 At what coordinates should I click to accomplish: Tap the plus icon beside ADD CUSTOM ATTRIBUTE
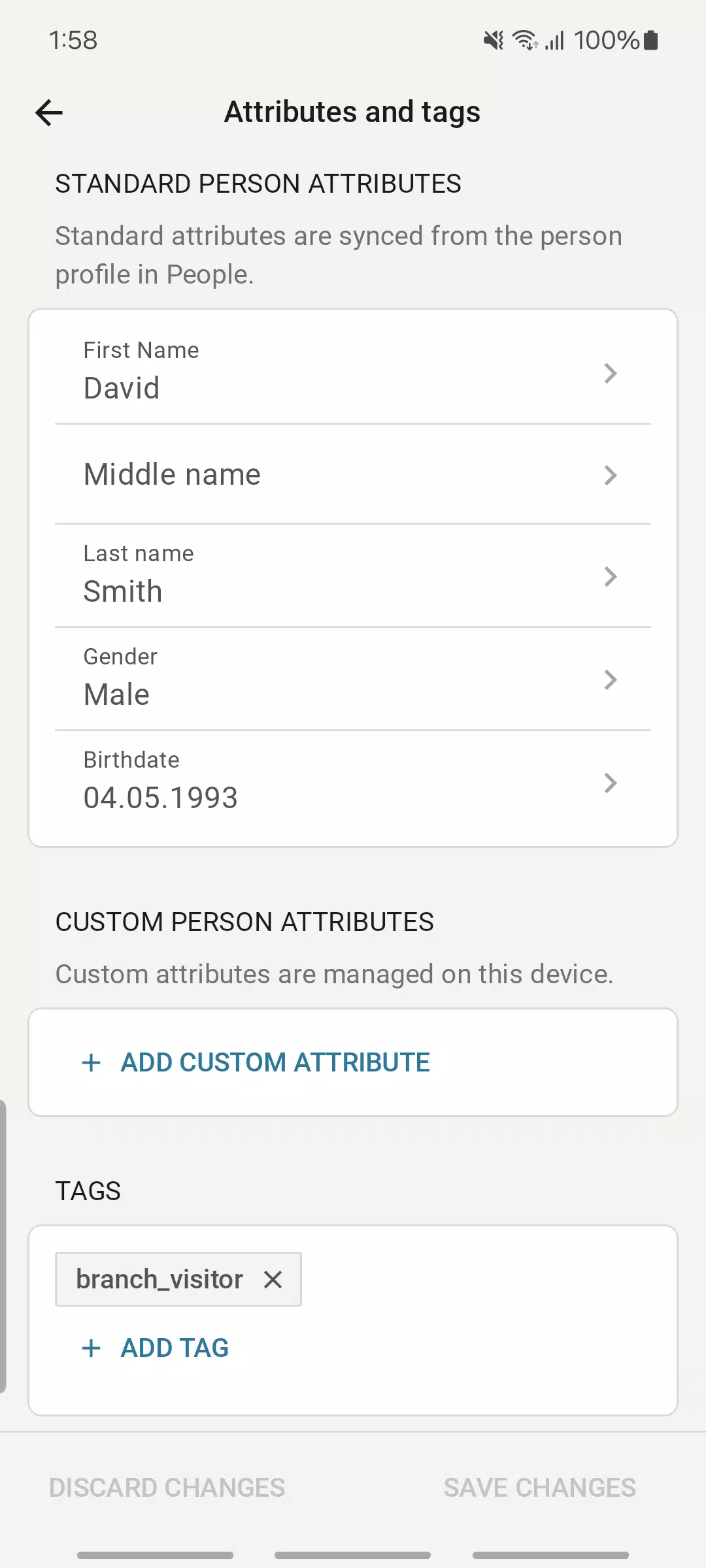[92, 1062]
